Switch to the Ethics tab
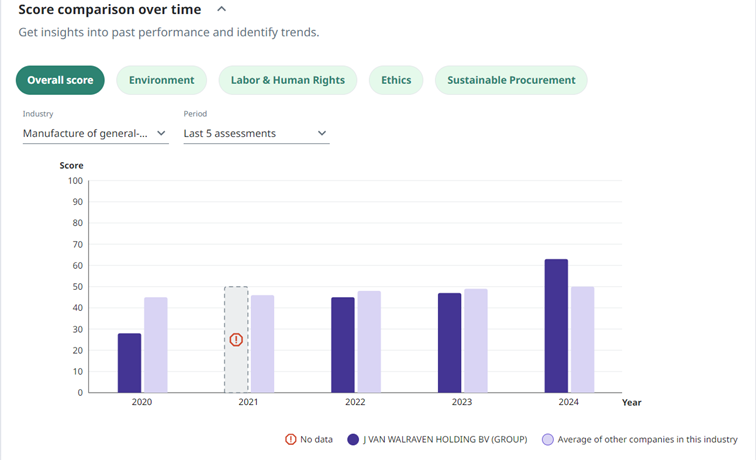Screen dimensions: 756x460 (396, 80)
